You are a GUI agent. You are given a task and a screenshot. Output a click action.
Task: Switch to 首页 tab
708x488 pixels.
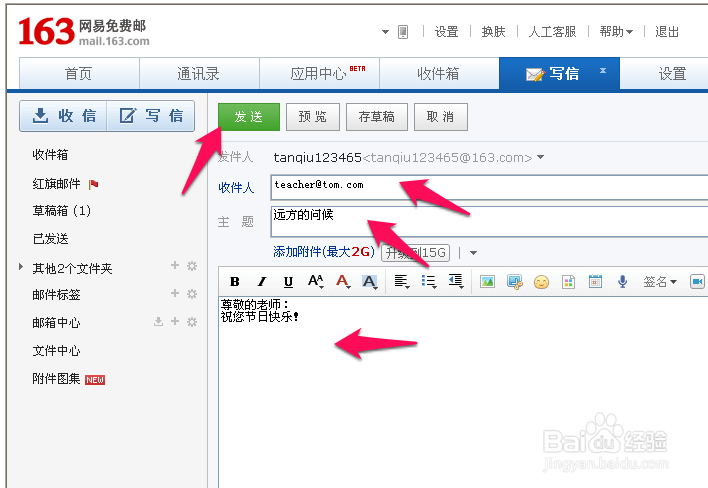coord(79,73)
